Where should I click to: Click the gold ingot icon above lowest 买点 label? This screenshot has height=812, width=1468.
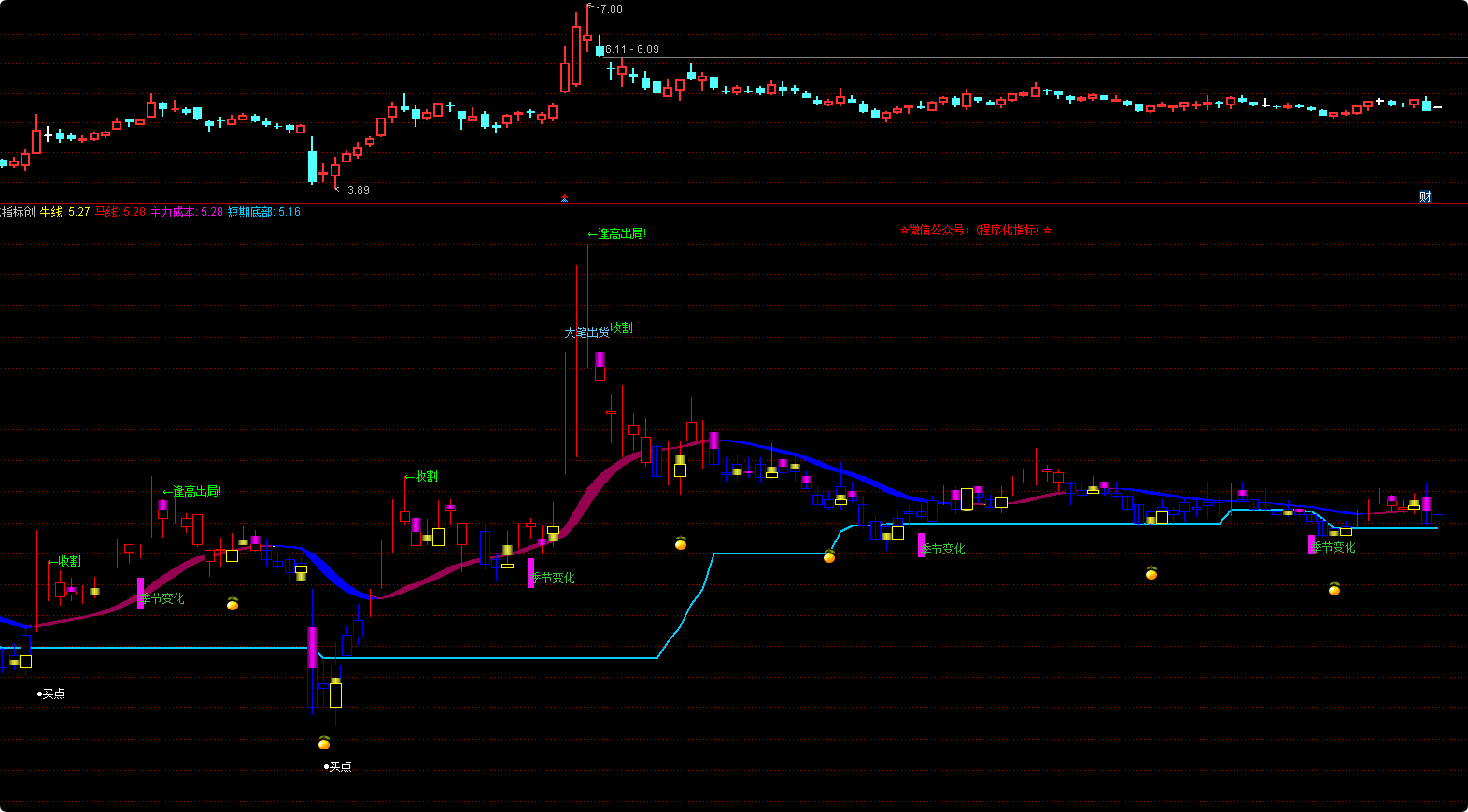pyautogui.click(x=324, y=743)
